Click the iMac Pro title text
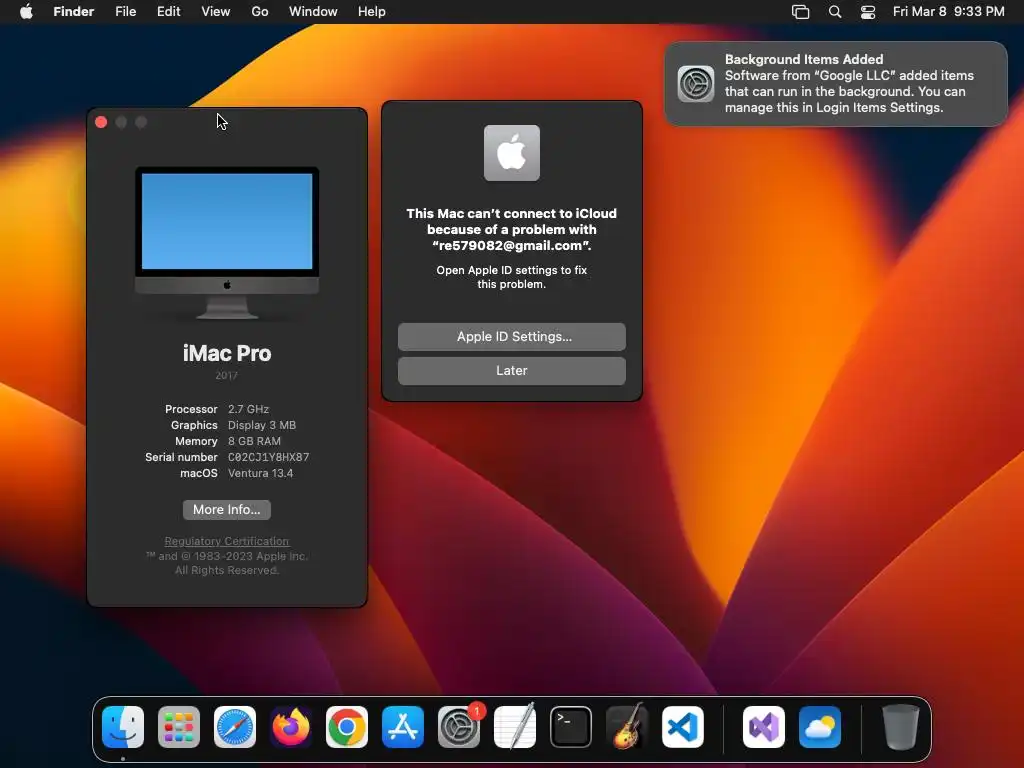The width and height of the screenshot is (1024, 768). point(227,353)
